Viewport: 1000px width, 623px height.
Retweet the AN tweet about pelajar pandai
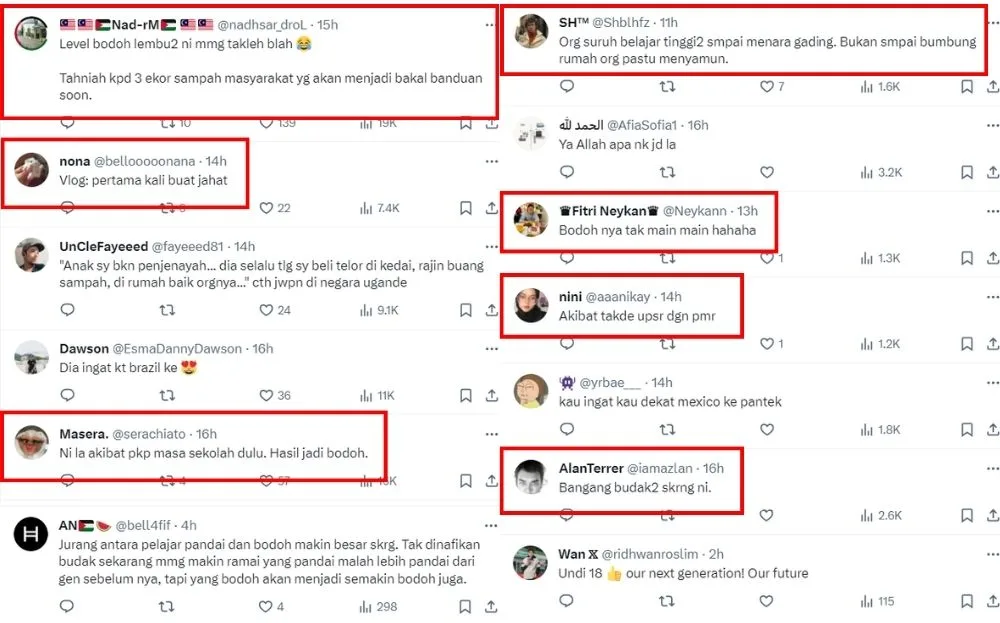(x=167, y=606)
